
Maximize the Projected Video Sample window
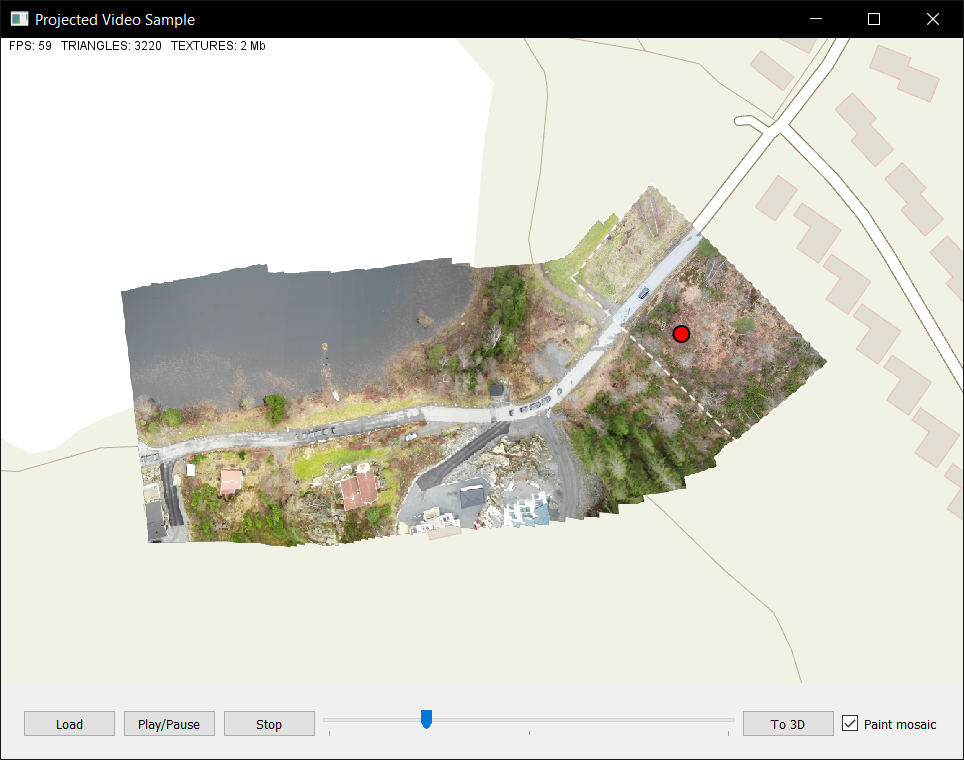point(874,19)
